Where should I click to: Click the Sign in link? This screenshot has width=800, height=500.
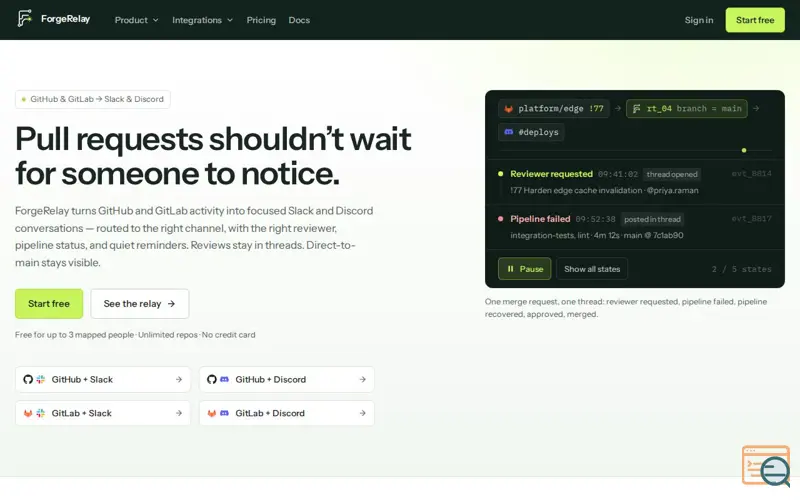tap(698, 20)
